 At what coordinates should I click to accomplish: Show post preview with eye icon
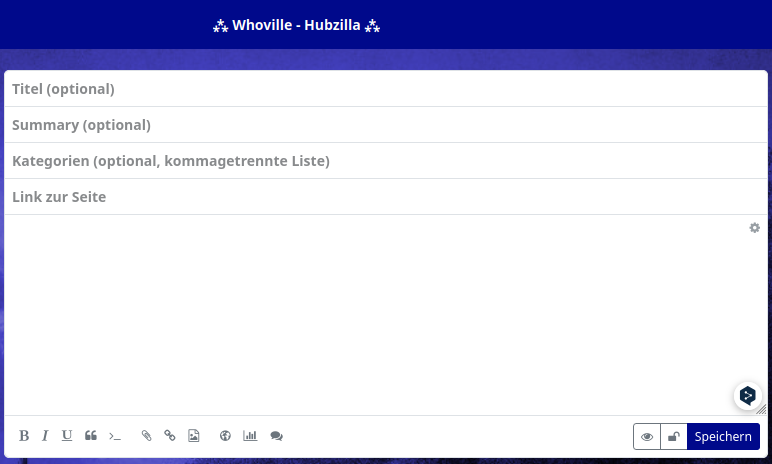(x=647, y=437)
